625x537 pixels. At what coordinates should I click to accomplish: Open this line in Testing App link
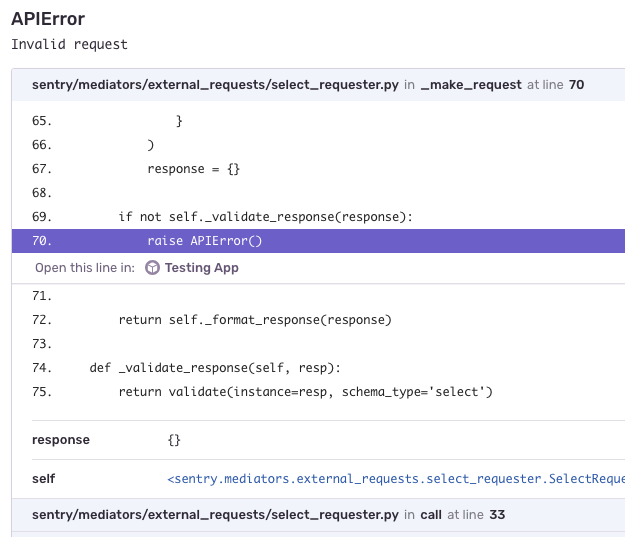coord(192,268)
